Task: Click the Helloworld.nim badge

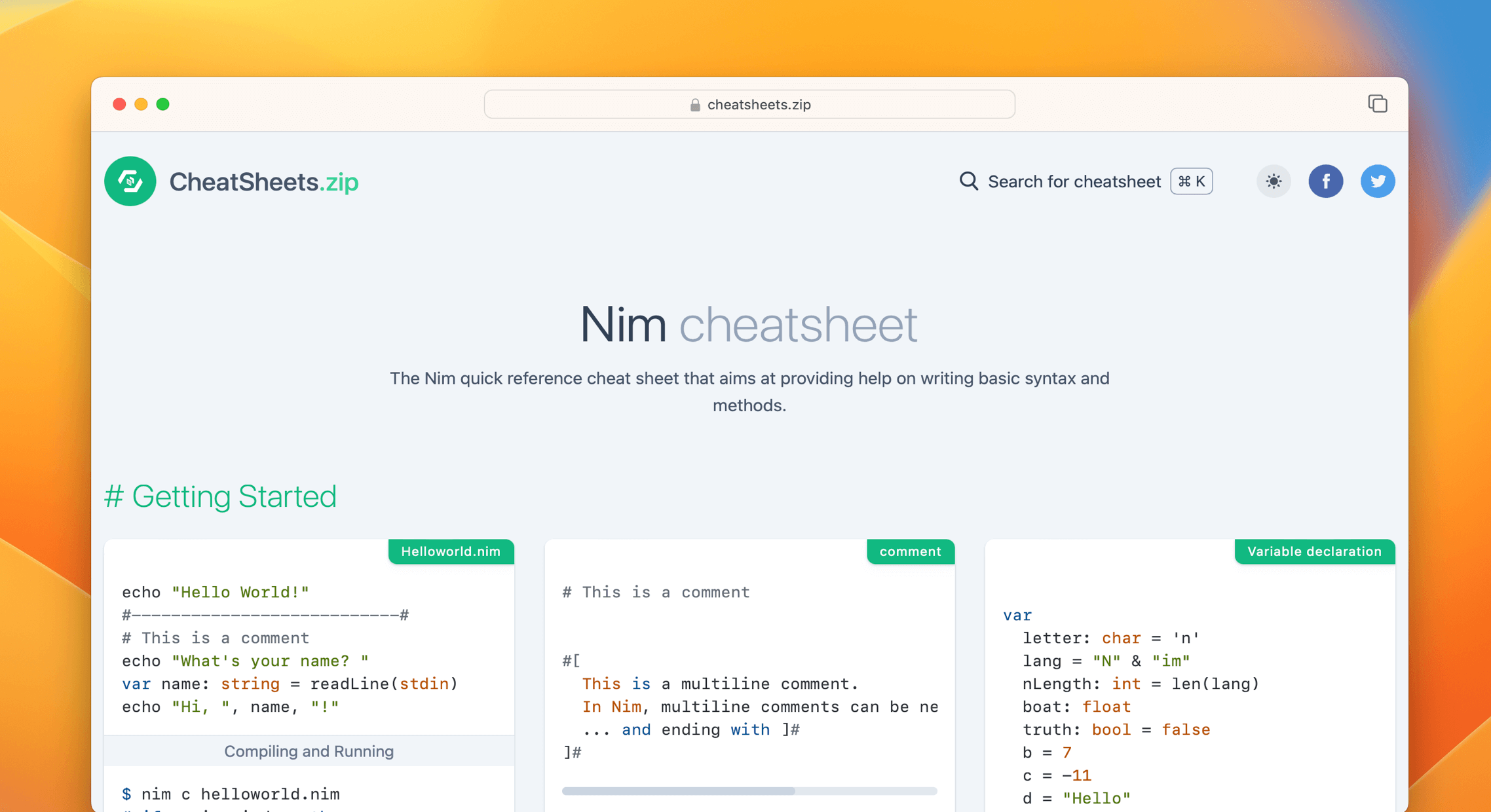Action: pyautogui.click(x=451, y=551)
